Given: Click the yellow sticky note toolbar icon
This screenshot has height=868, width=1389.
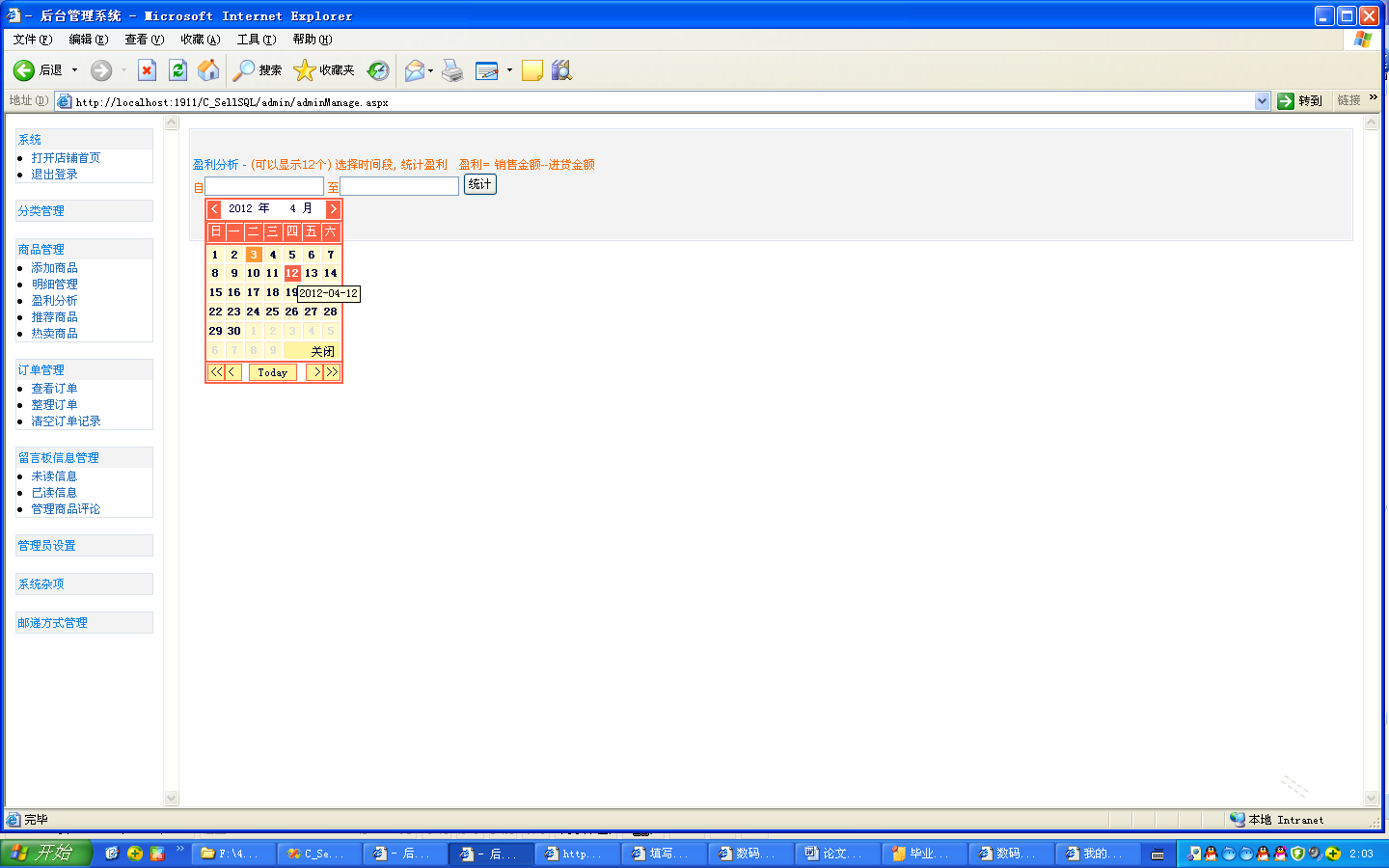Looking at the screenshot, I should 531,69.
